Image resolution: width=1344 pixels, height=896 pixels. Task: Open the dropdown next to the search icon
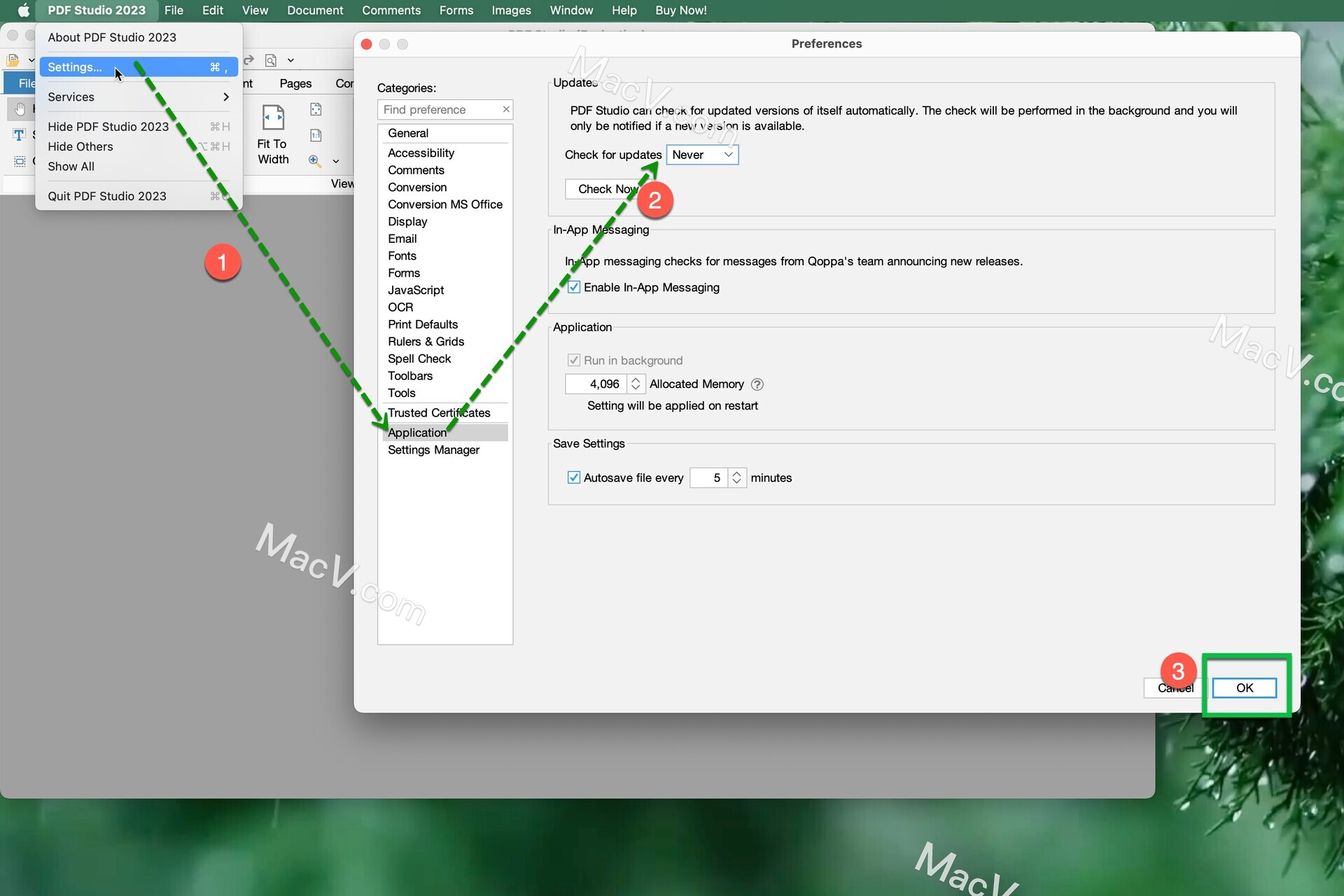pos(290,60)
